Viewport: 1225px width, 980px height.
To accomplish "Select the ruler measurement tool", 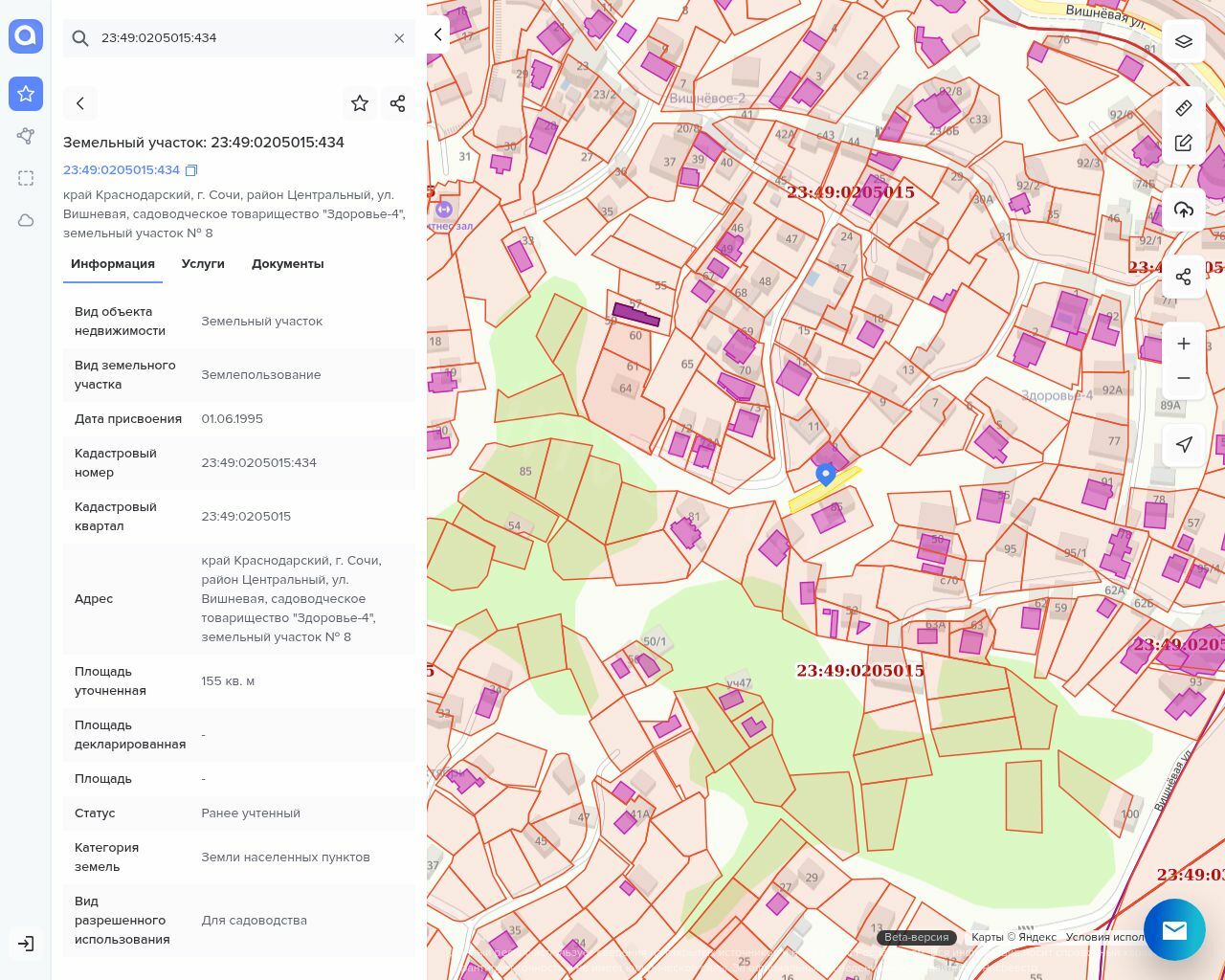I will (x=1184, y=108).
